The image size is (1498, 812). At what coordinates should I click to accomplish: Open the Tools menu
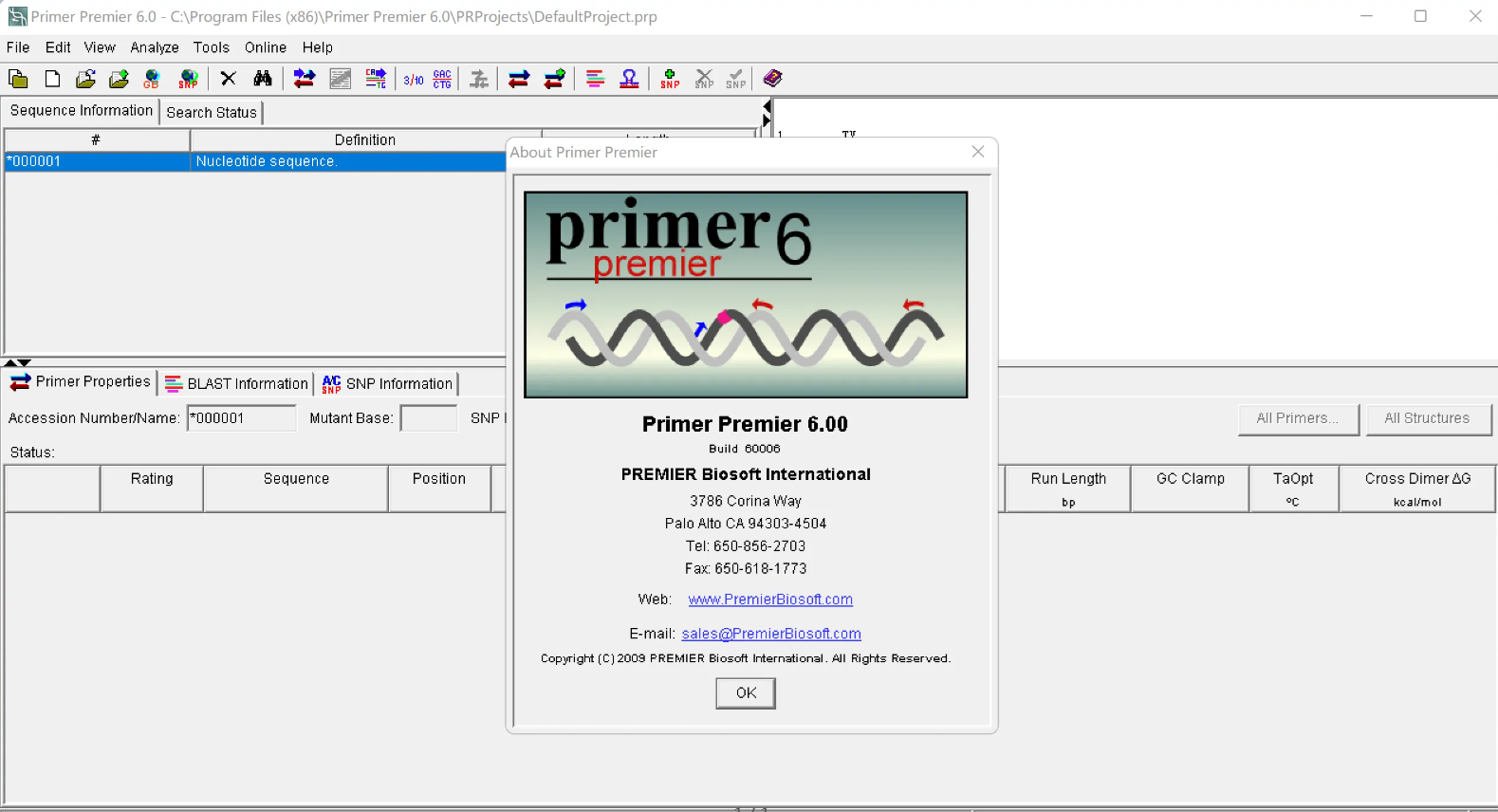pos(212,47)
